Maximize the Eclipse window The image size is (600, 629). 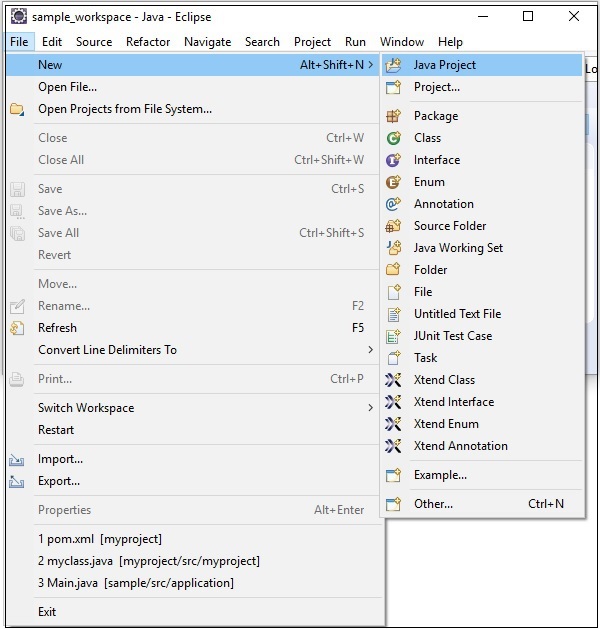coord(528,16)
